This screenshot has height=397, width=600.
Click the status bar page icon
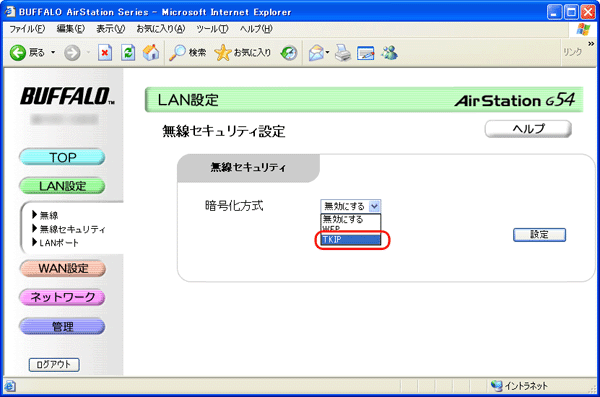click(x=10, y=386)
